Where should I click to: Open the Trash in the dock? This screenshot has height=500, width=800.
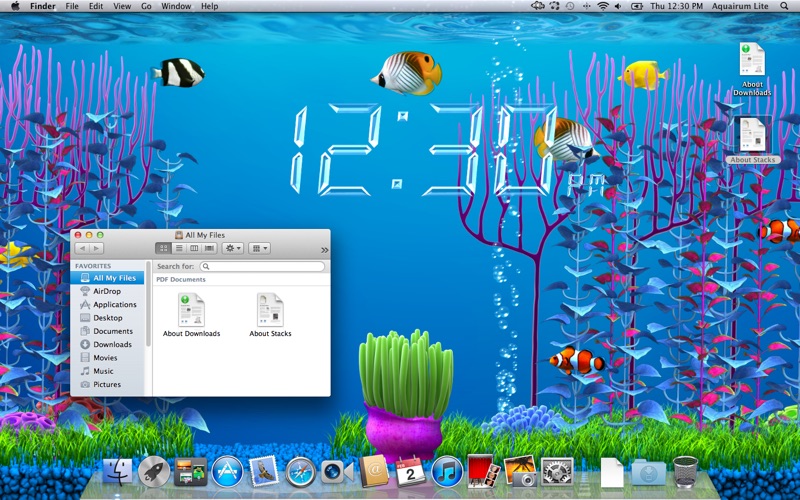686,471
